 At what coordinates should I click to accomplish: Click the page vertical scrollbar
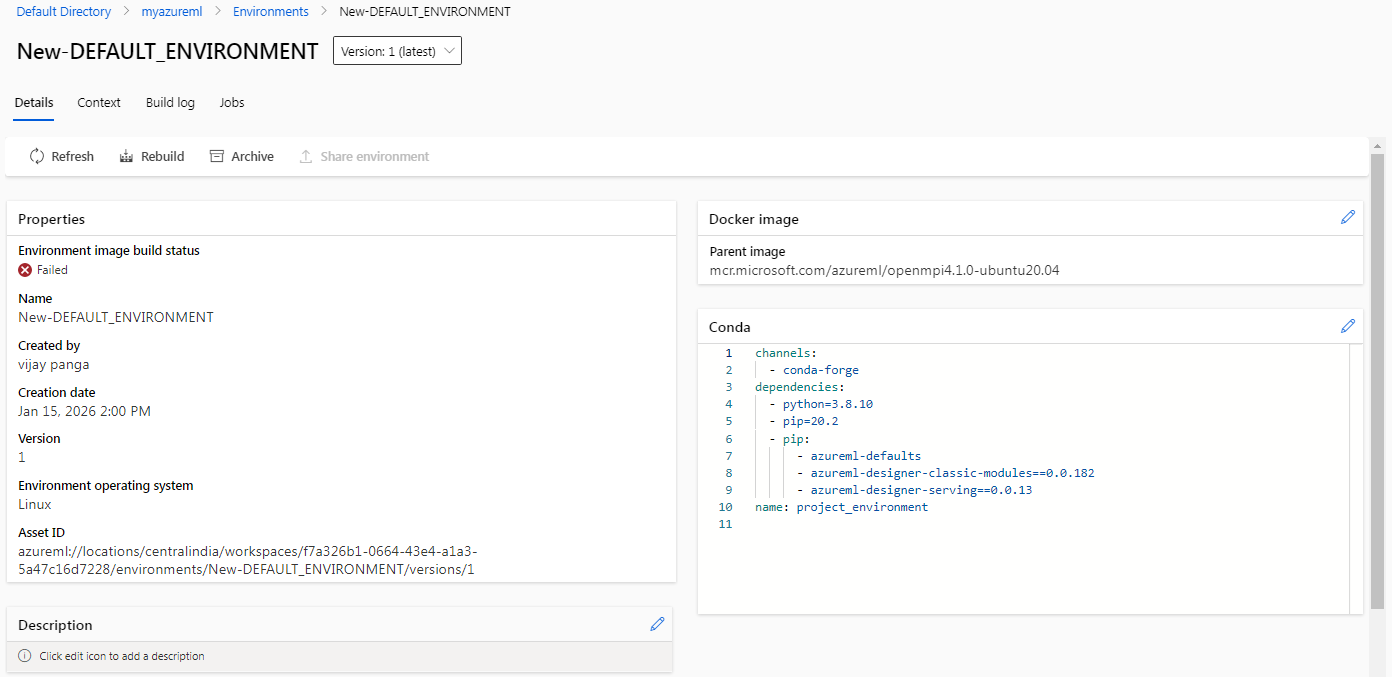click(1377, 380)
